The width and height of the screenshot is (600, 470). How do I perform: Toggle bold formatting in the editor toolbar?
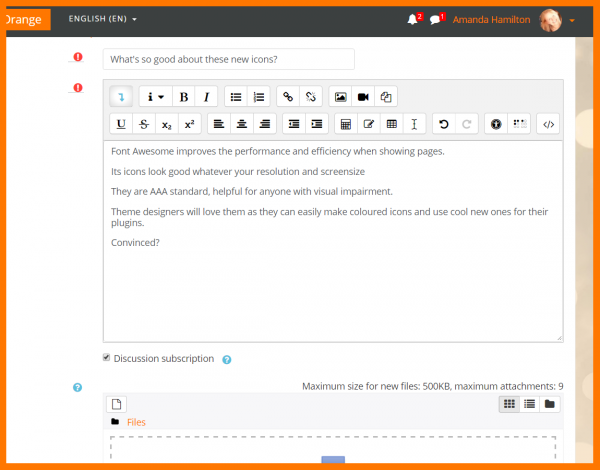pos(184,97)
